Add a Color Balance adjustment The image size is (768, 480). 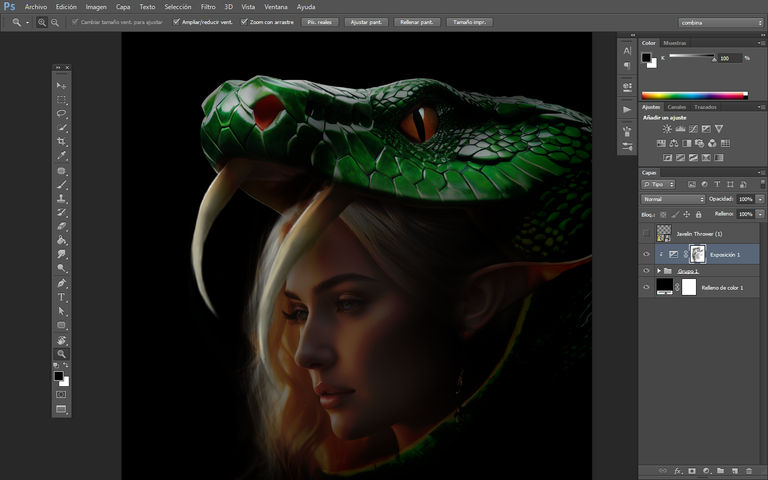point(674,144)
